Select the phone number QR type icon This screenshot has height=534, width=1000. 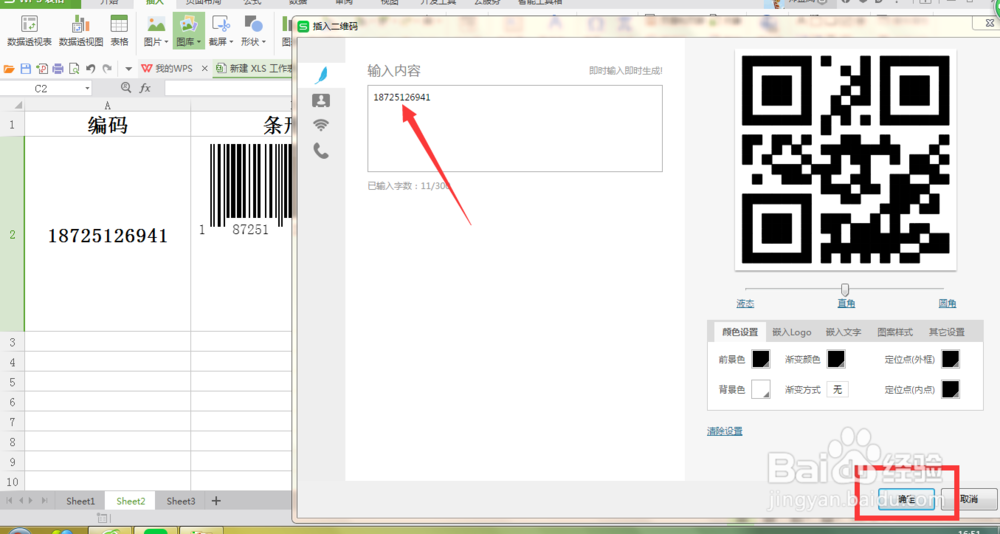(321, 151)
